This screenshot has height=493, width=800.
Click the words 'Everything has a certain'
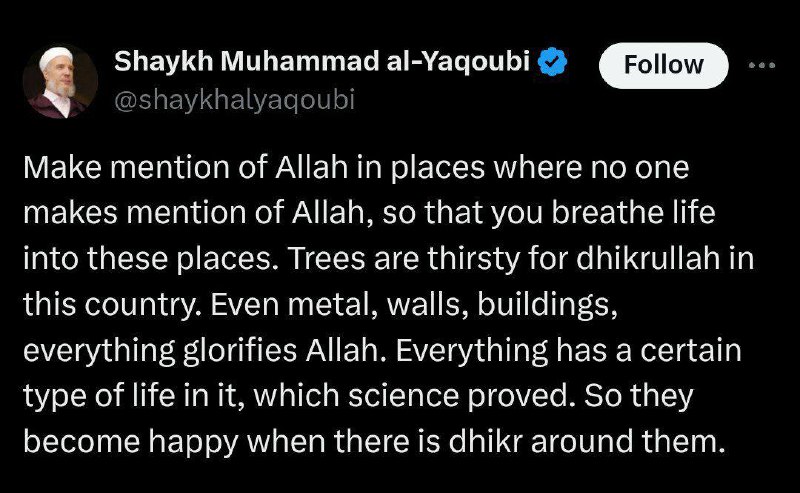[568, 350]
